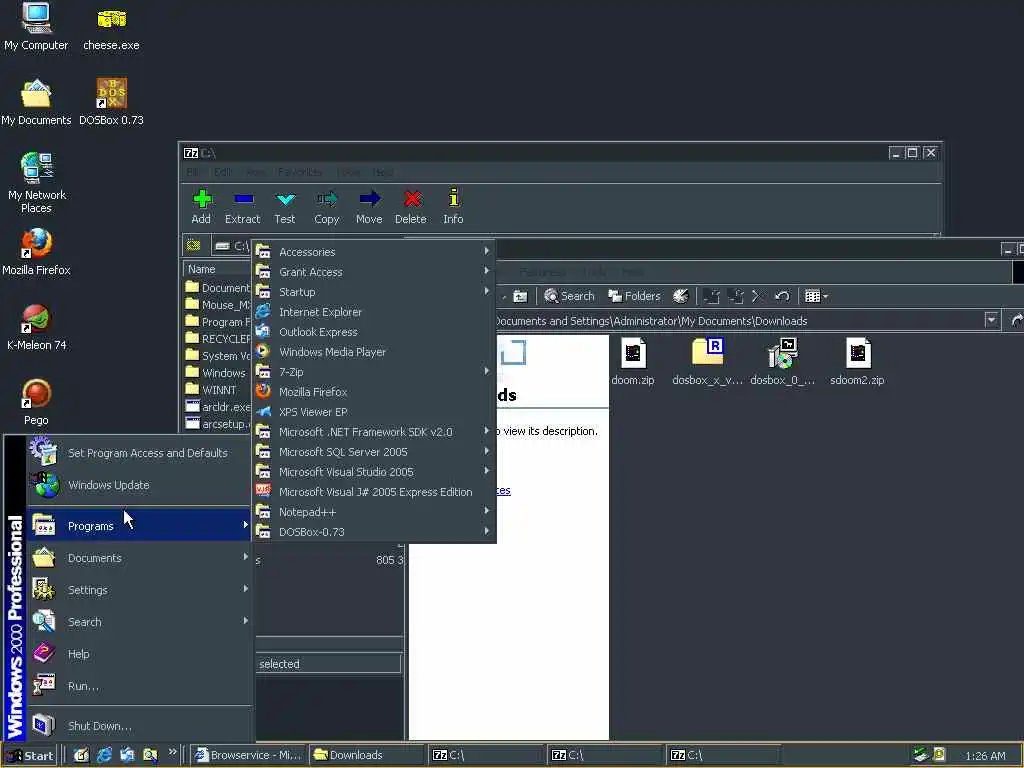Viewport: 1024px width, 768px height.
Task: Select doom.zip file in Downloads window
Action: click(633, 362)
